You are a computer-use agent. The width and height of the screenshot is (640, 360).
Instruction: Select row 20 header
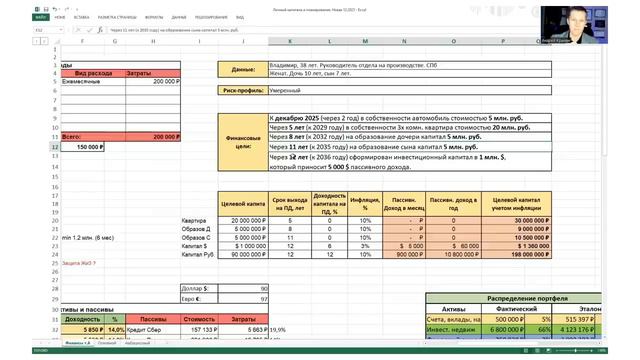(x=55, y=220)
